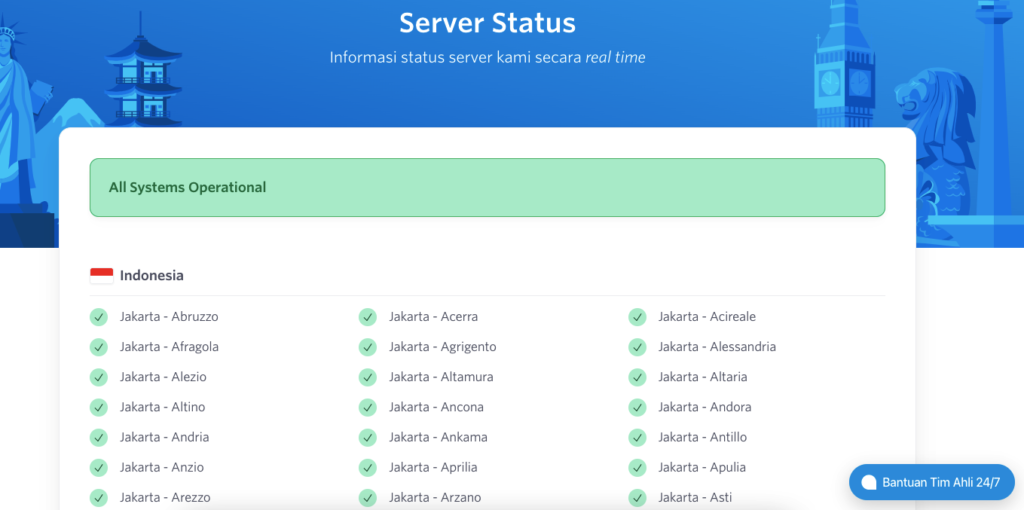The image size is (1024, 510).
Task: Select the Jakarta - Afragola server name
Action: point(169,347)
